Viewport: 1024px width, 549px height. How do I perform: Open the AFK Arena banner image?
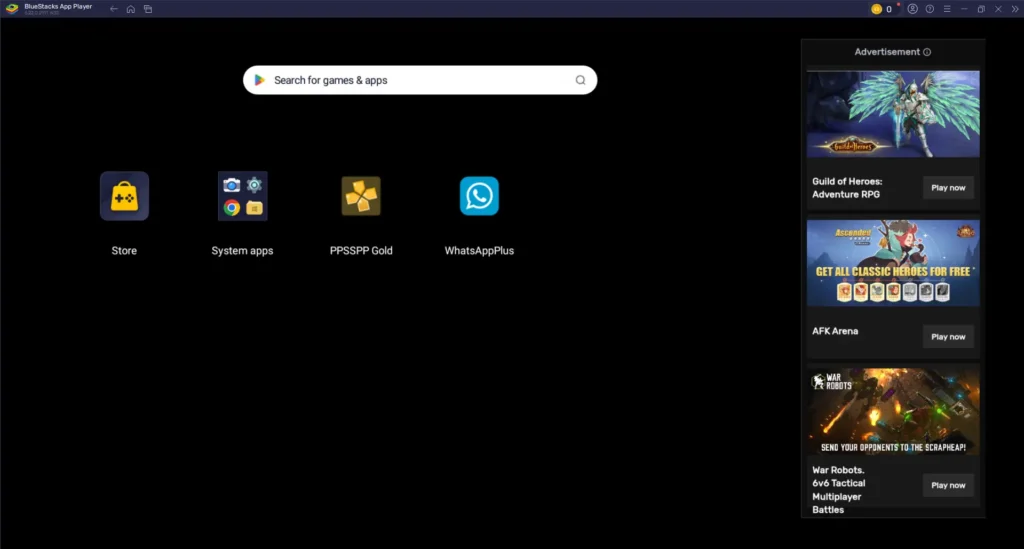click(893, 263)
